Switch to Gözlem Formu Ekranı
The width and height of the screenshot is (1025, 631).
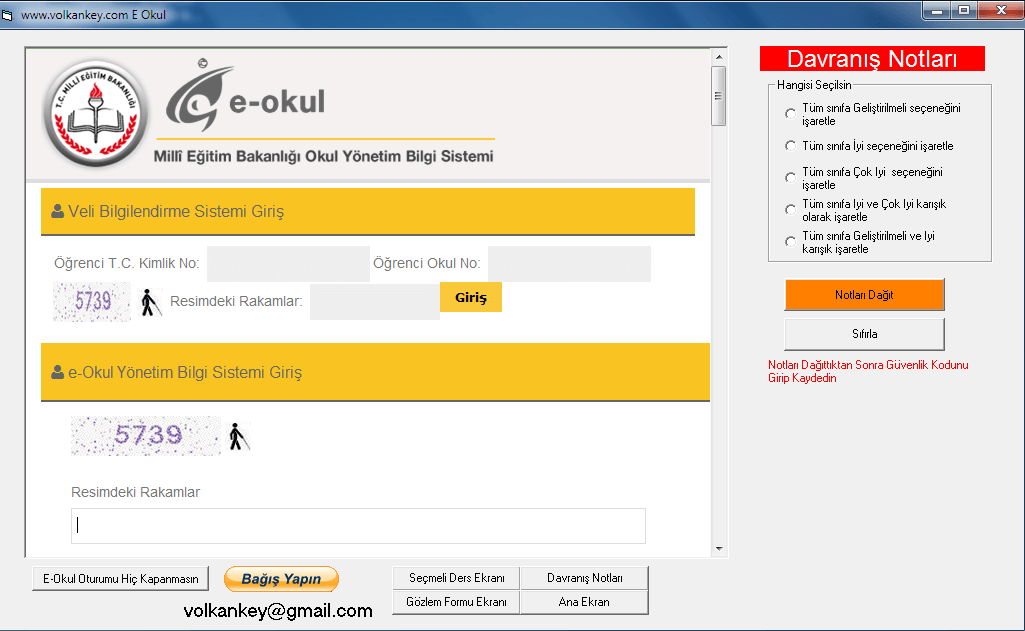tap(457, 602)
